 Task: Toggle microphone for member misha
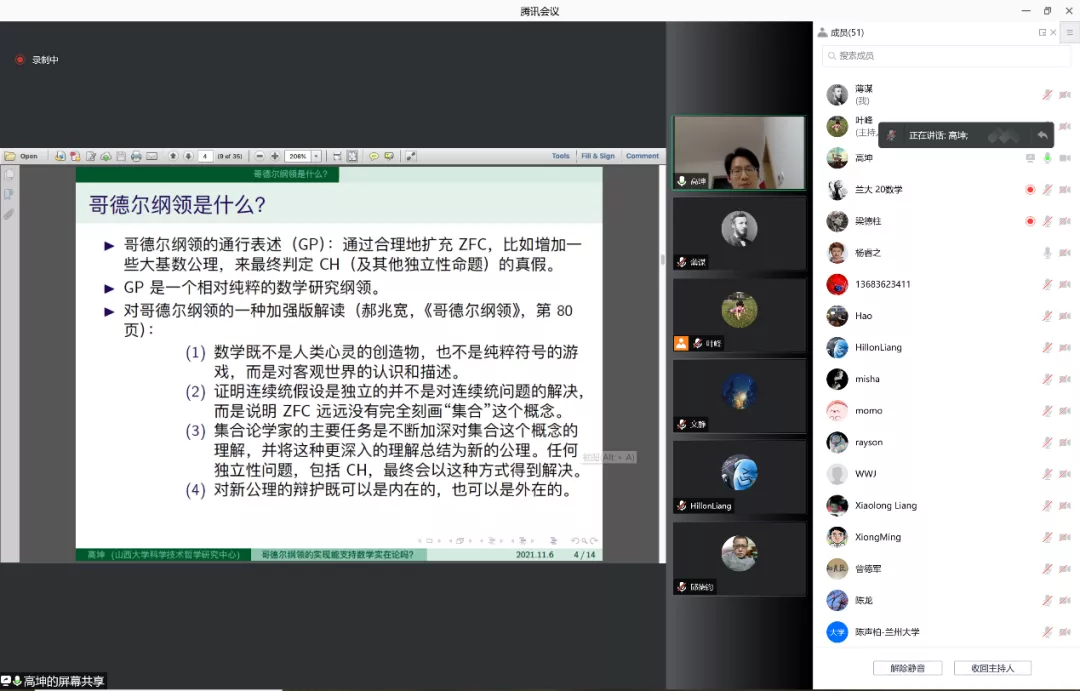[1047, 379]
